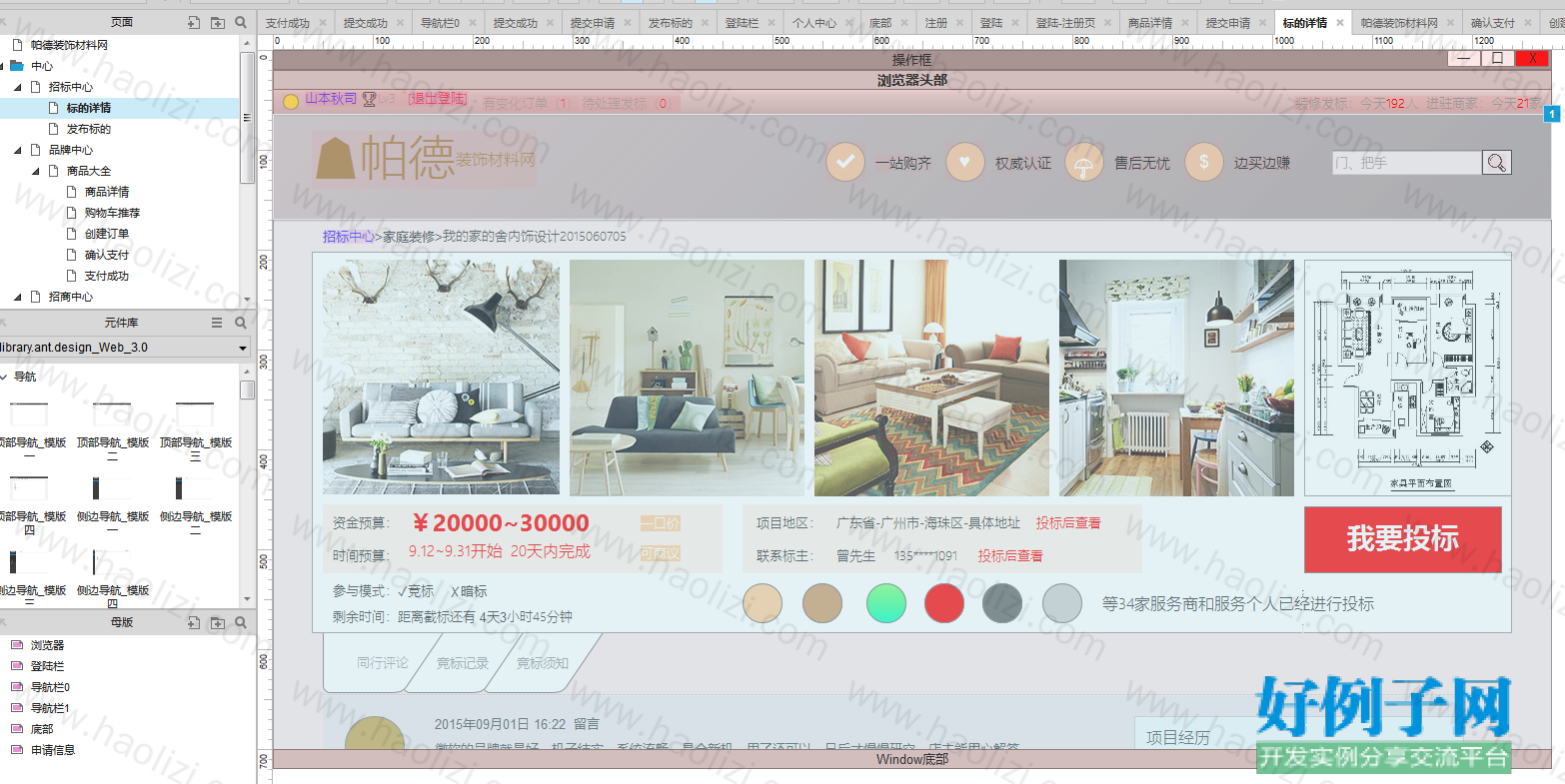Collapse the 品牌中心 tree node
Viewport: 1565px width, 784px height.
(18, 151)
